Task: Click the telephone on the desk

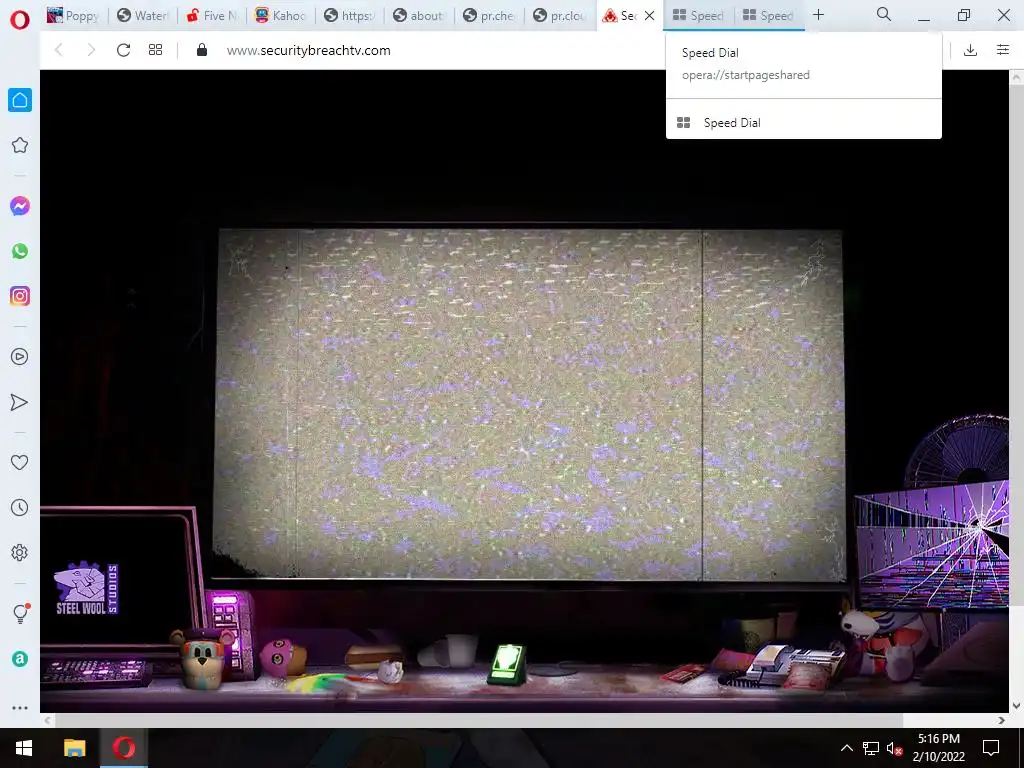Action: coord(784,666)
